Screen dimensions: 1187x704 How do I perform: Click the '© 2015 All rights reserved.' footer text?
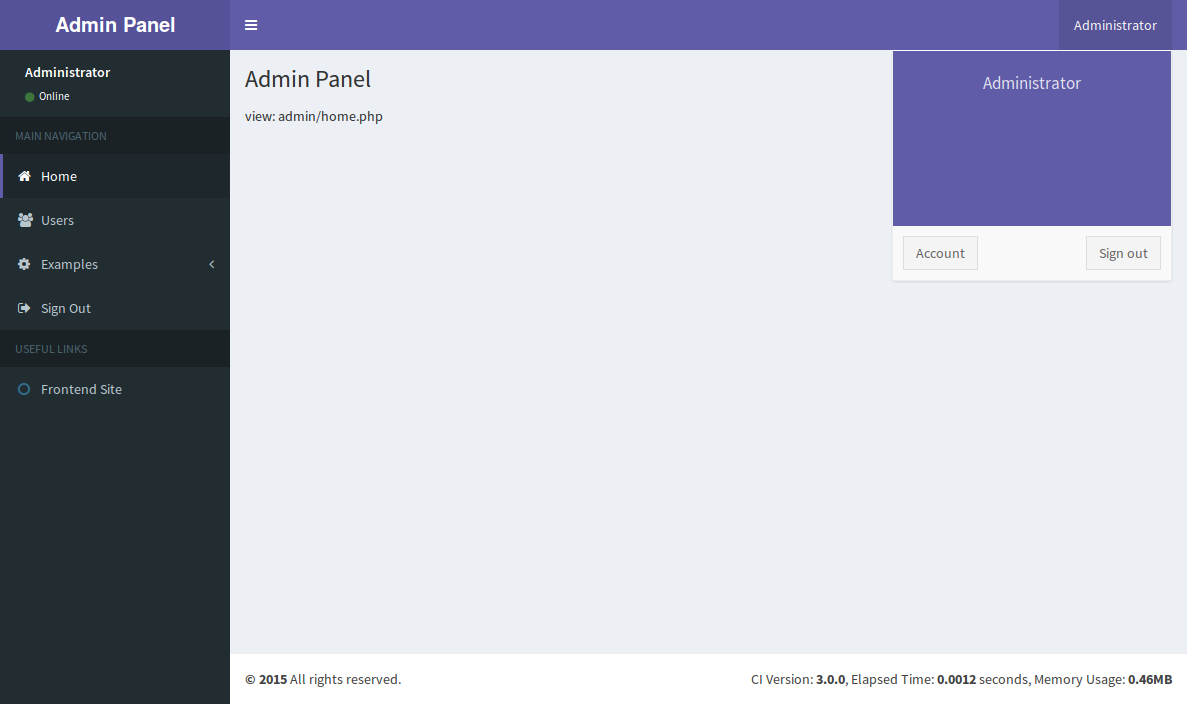(x=323, y=679)
